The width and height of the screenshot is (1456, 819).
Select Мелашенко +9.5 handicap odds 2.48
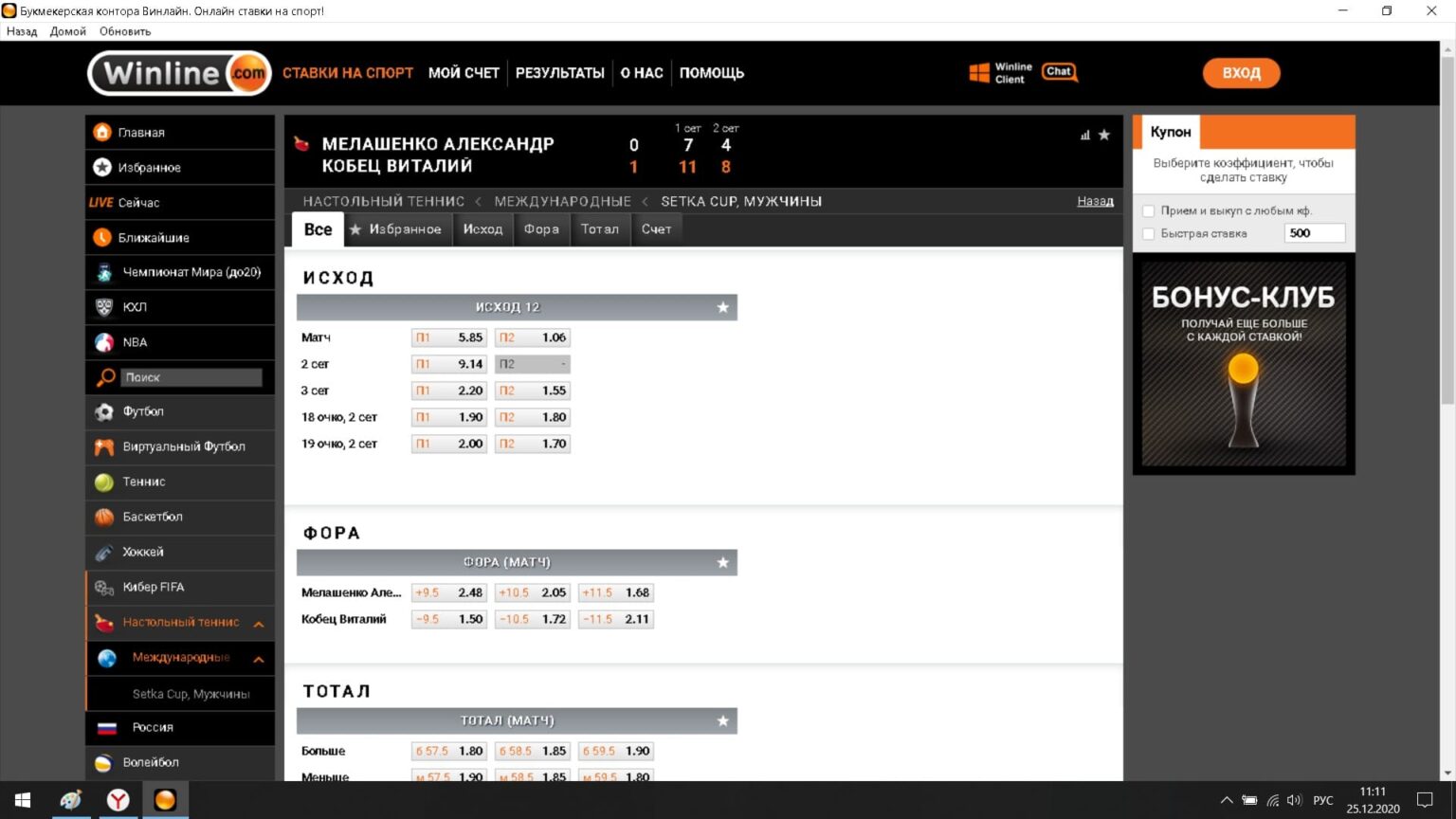449,592
